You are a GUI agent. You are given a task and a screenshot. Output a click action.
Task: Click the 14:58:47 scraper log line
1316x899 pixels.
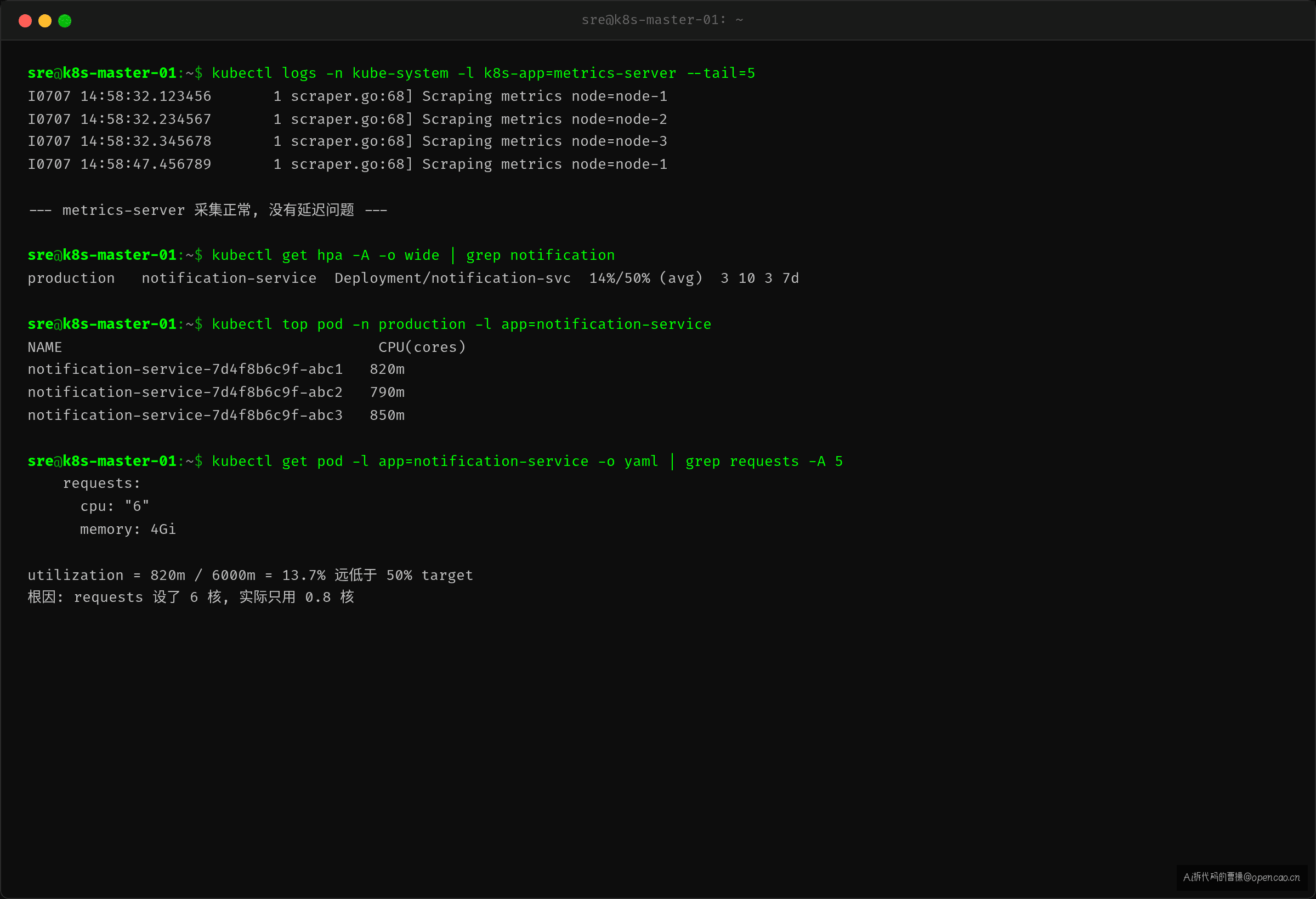coord(347,164)
